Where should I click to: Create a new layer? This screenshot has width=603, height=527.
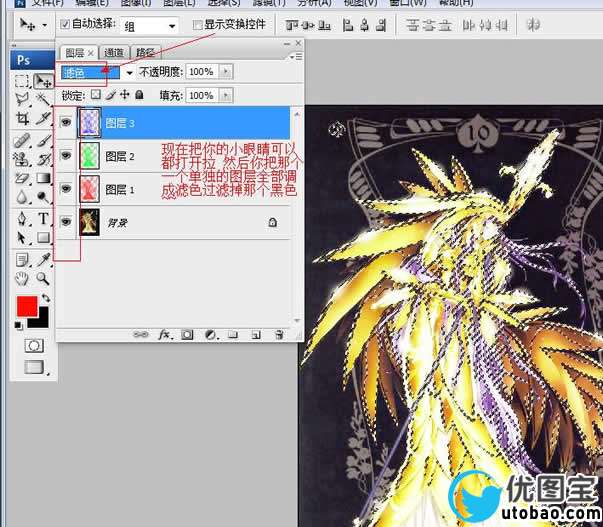[256, 335]
